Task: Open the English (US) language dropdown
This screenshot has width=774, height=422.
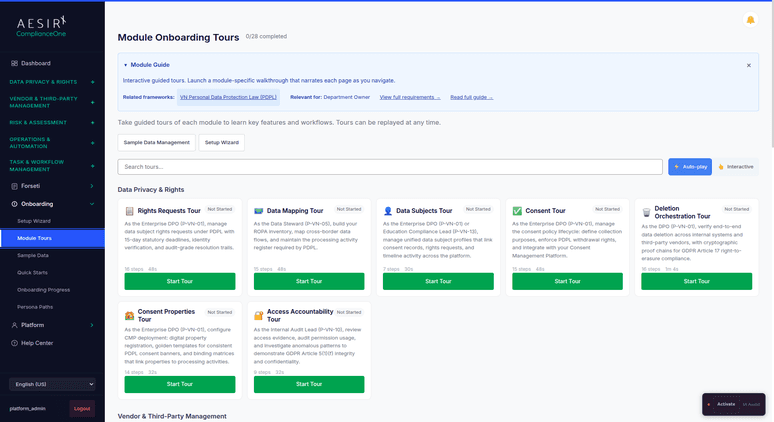Action: click(52, 384)
